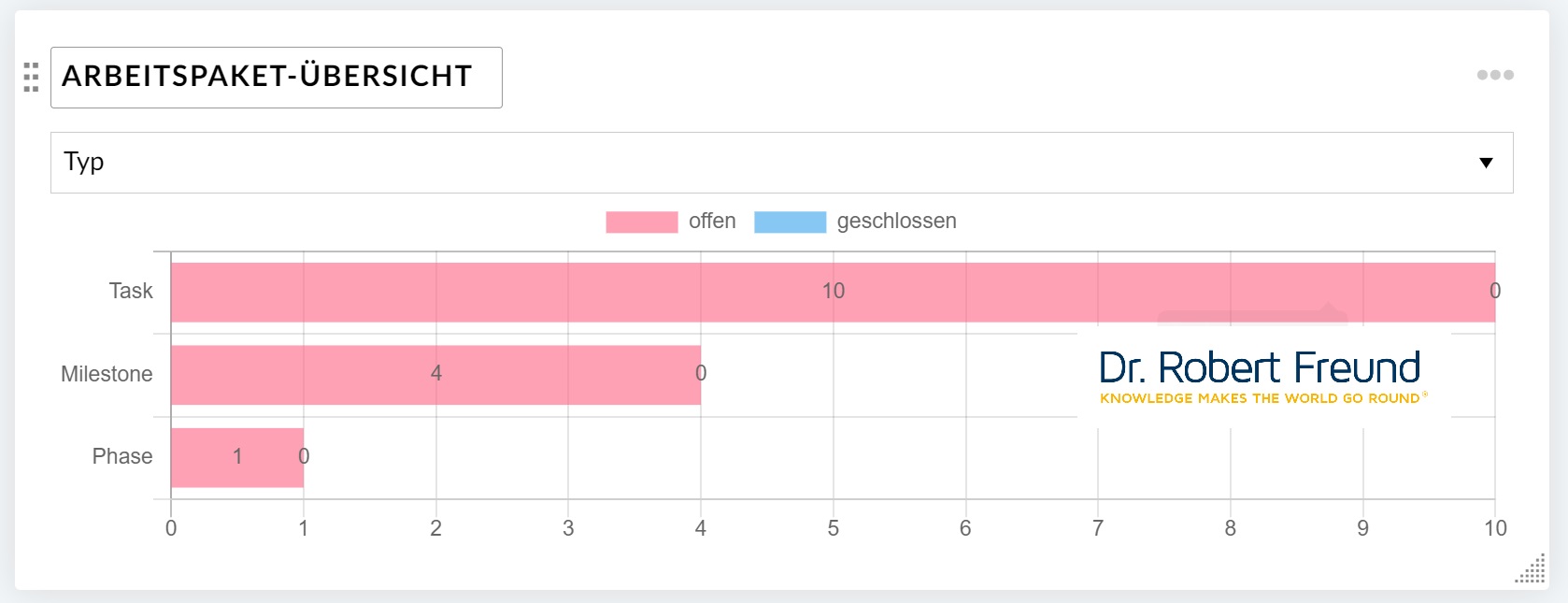The image size is (1568, 603).
Task: Click the Dr. Robert Freund logo
Action: pos(1261,367)
